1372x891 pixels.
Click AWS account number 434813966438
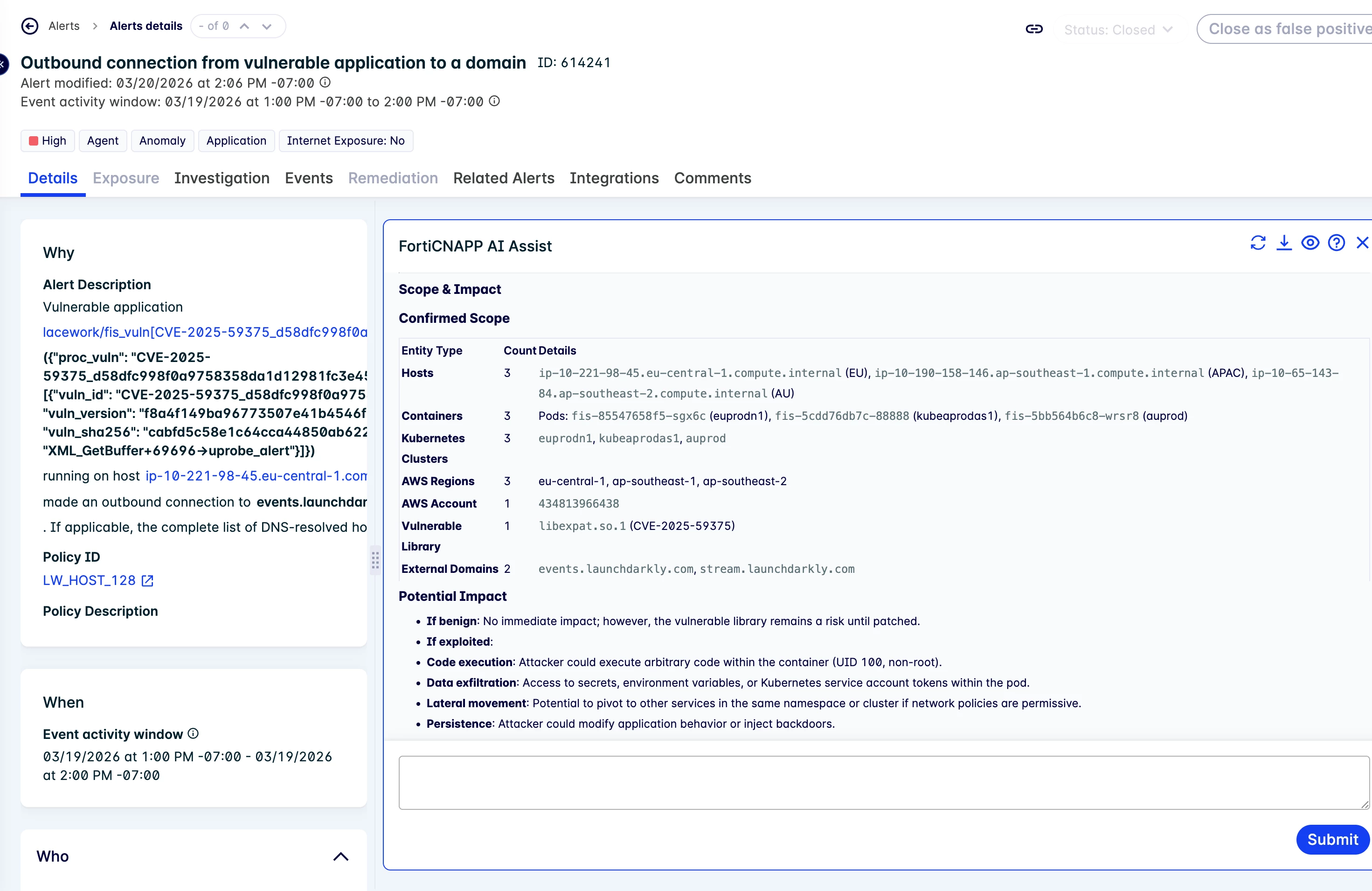[579, 503]
